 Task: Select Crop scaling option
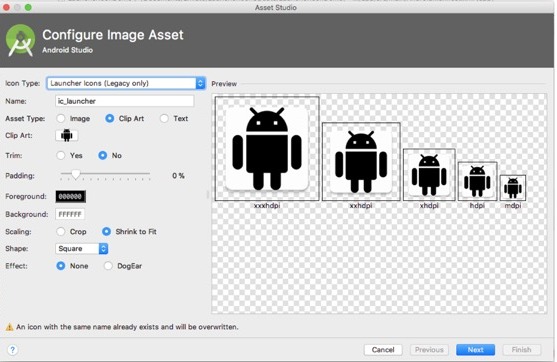click(x=61, y=232)
